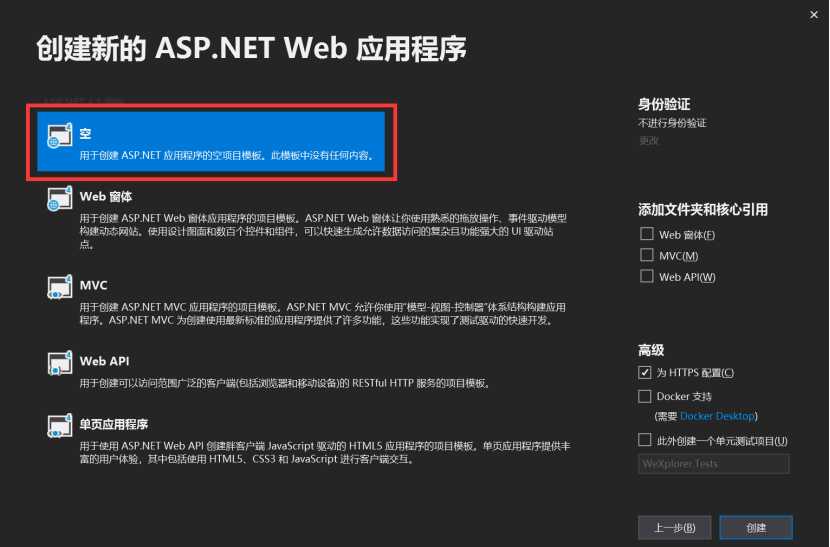Select the 单页应用程序 template title

[x=114, y=424]
